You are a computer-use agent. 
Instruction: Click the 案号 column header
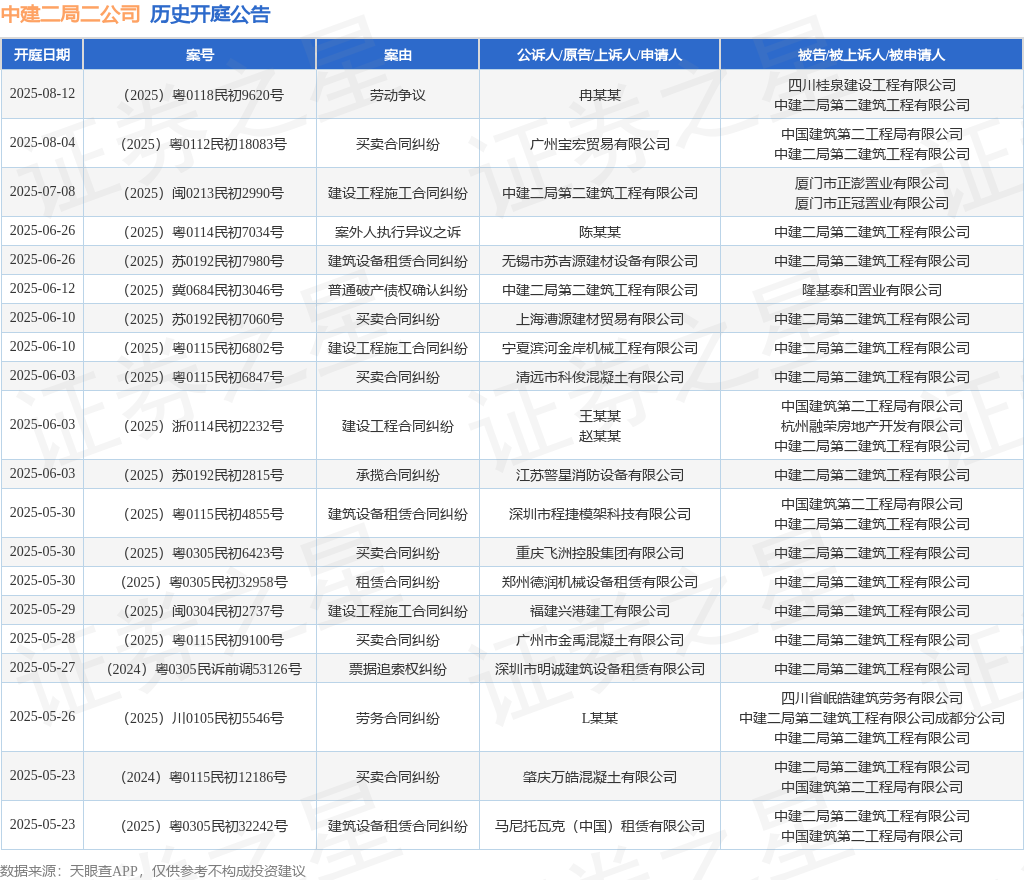(200, 55)
